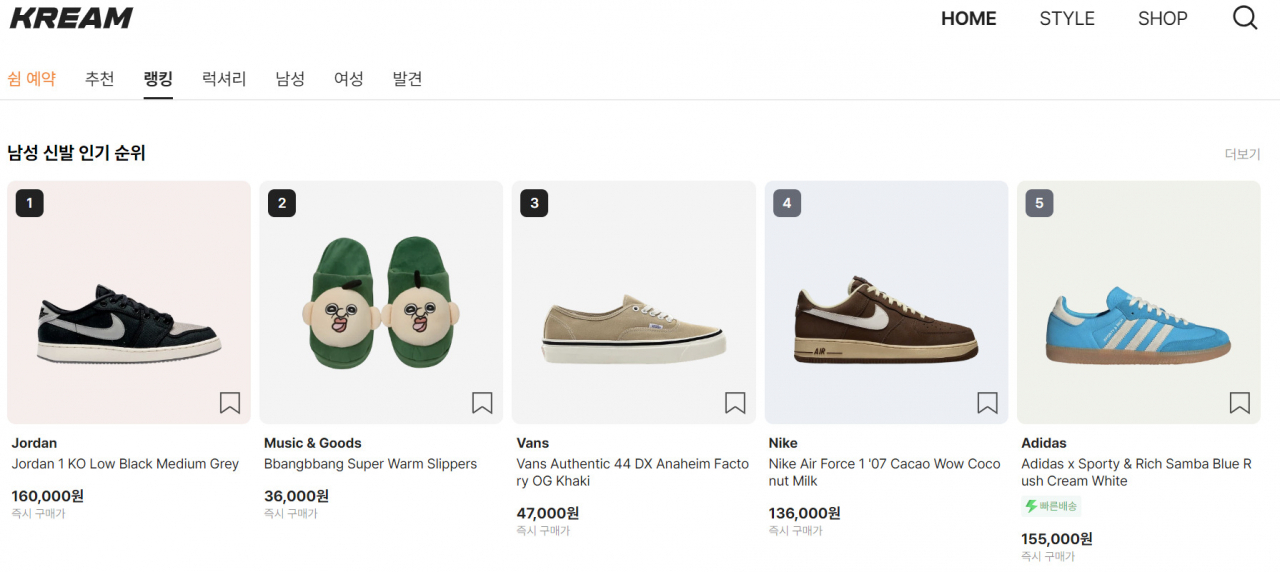Open 'Vans Authentic 44 DX Anaheim Factory' title

[x=633, y=472]
